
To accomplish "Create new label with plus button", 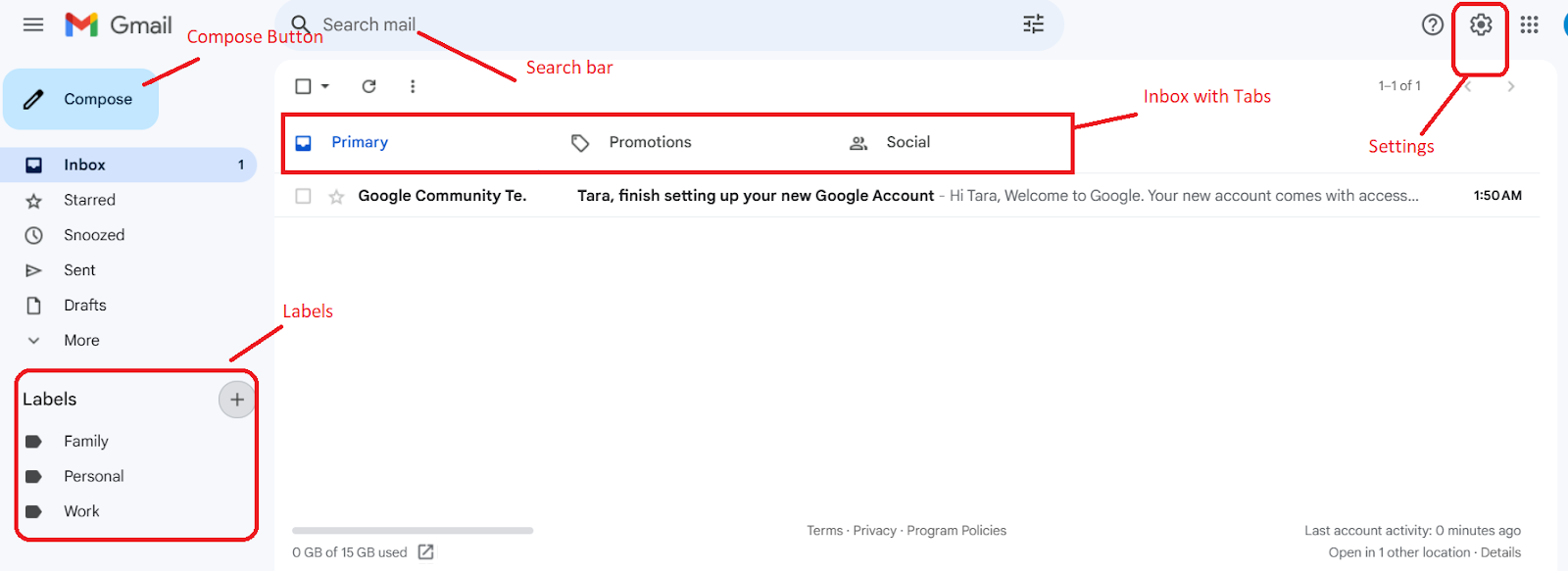I will (x=236, y=400).
